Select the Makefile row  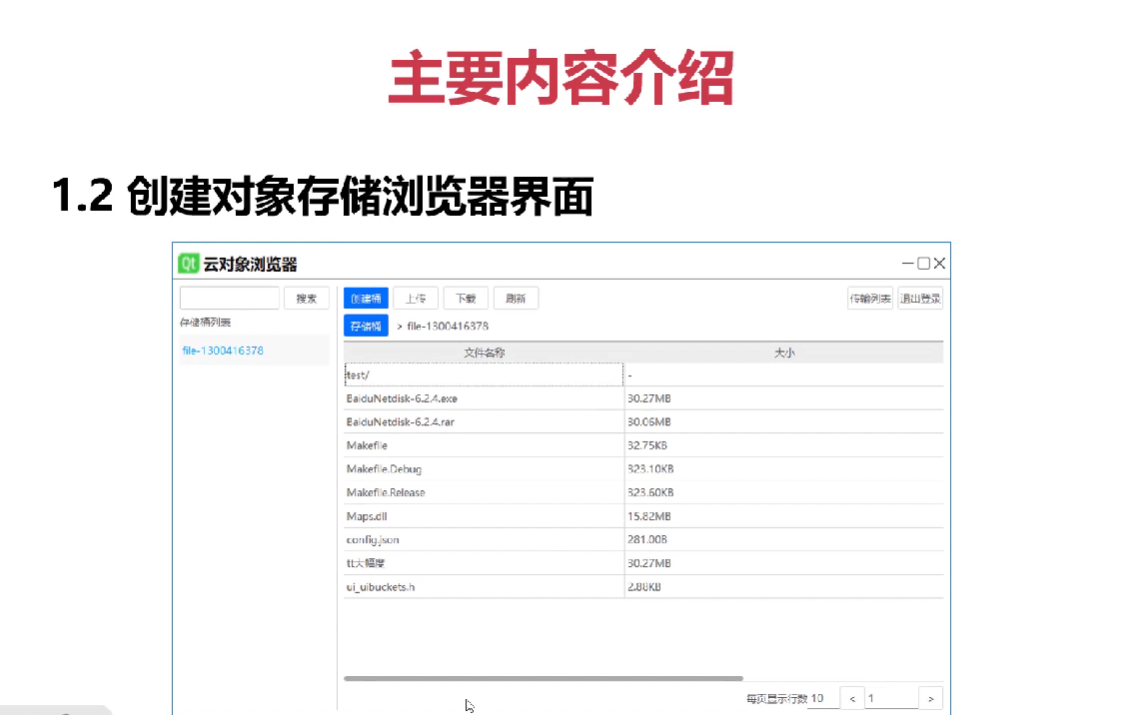(644, 446)
